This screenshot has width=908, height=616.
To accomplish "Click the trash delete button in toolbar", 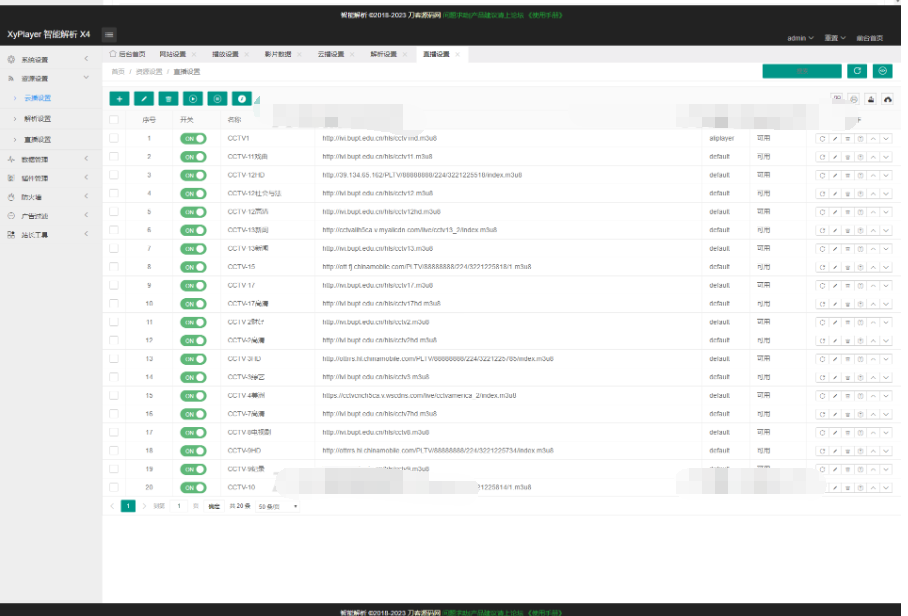I will pos(168,98).
